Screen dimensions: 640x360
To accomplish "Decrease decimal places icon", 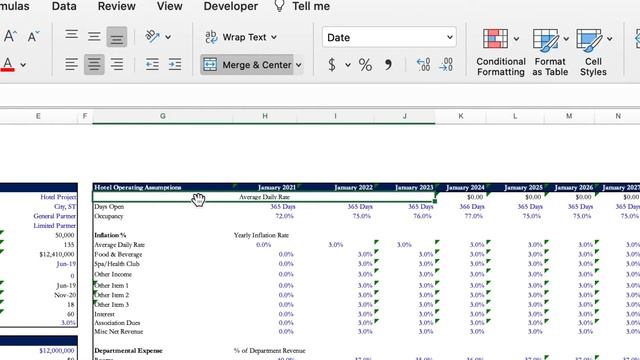I will [x=446, y=64].
